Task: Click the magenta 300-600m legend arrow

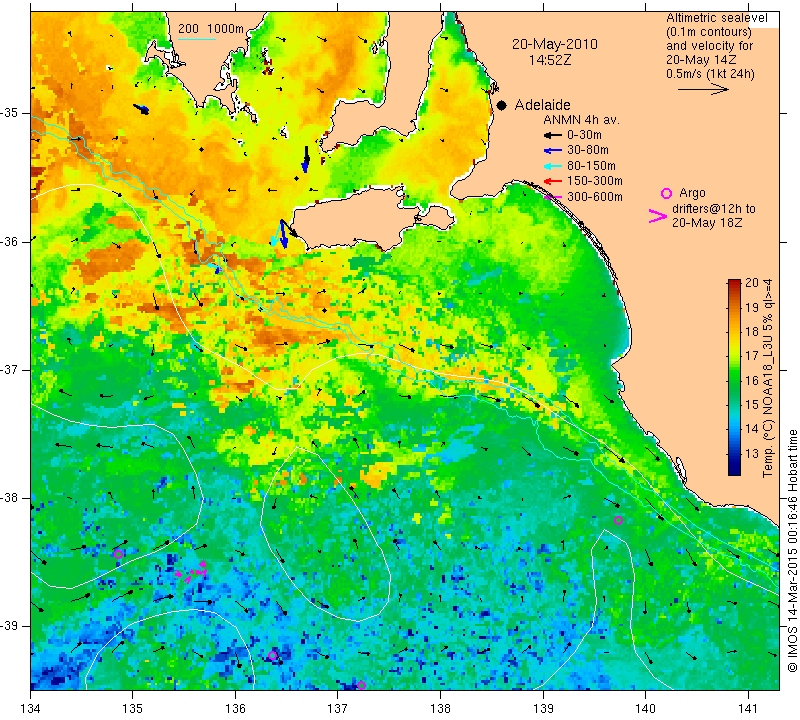Action: (x=553, y=197)
